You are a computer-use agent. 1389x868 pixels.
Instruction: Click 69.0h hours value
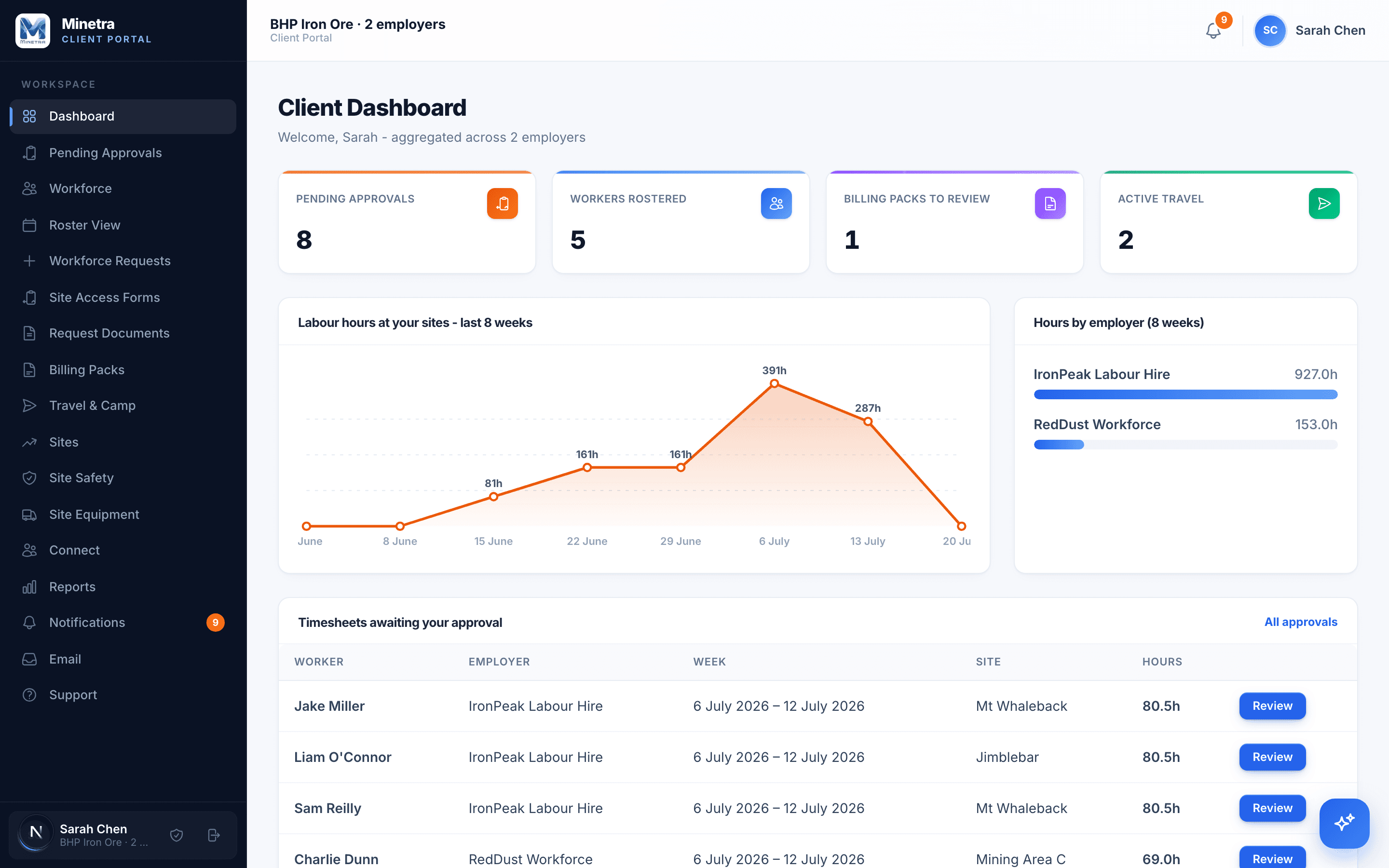tap(1160, 859)
